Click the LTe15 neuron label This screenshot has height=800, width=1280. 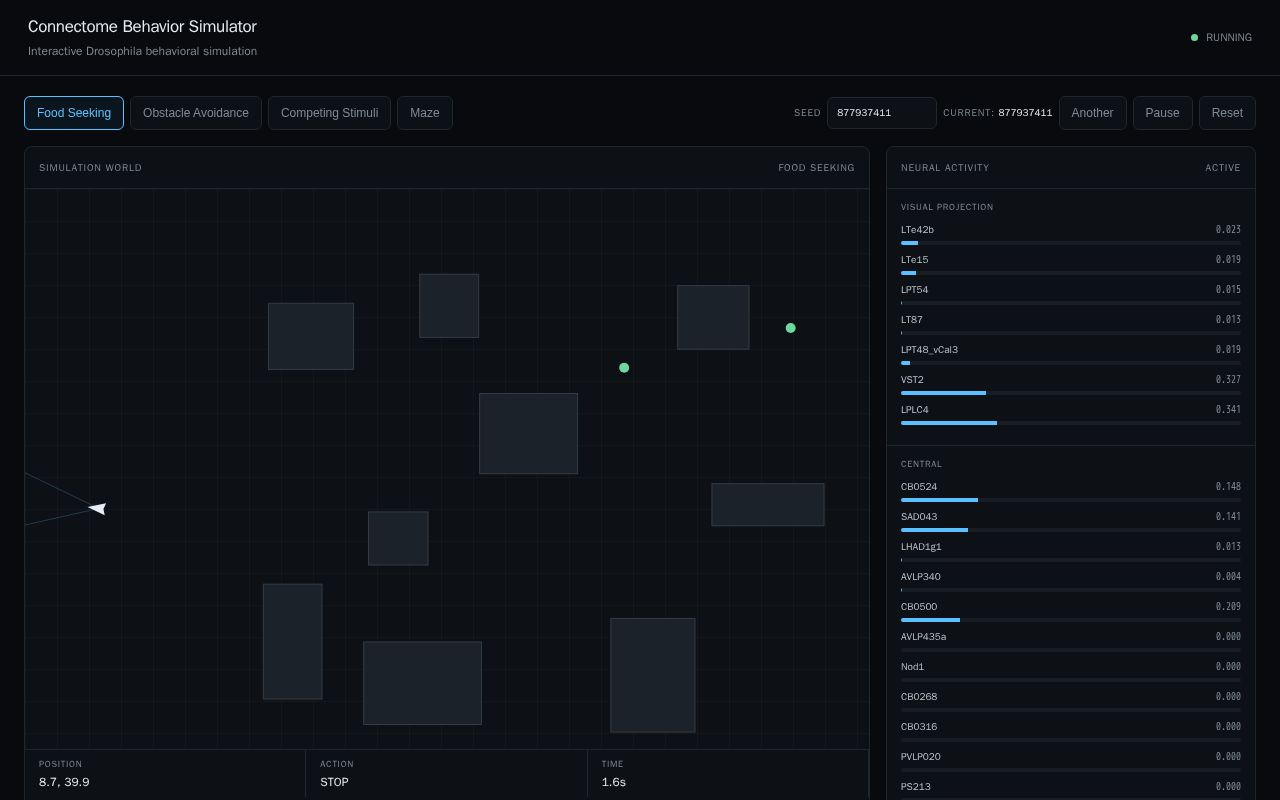(x=914, y=260)
